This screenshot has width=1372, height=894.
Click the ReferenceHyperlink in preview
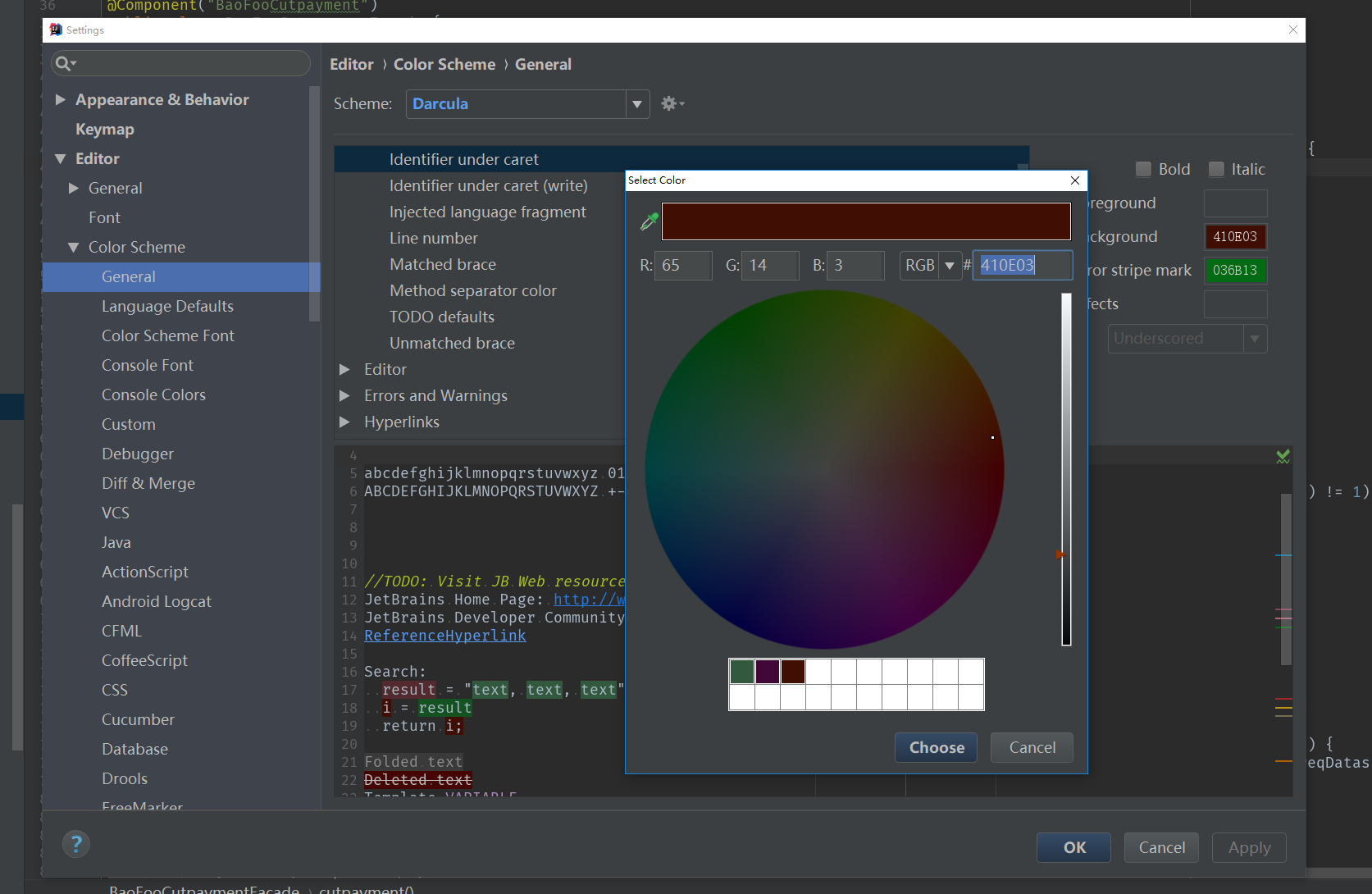[x=445, y=636]
